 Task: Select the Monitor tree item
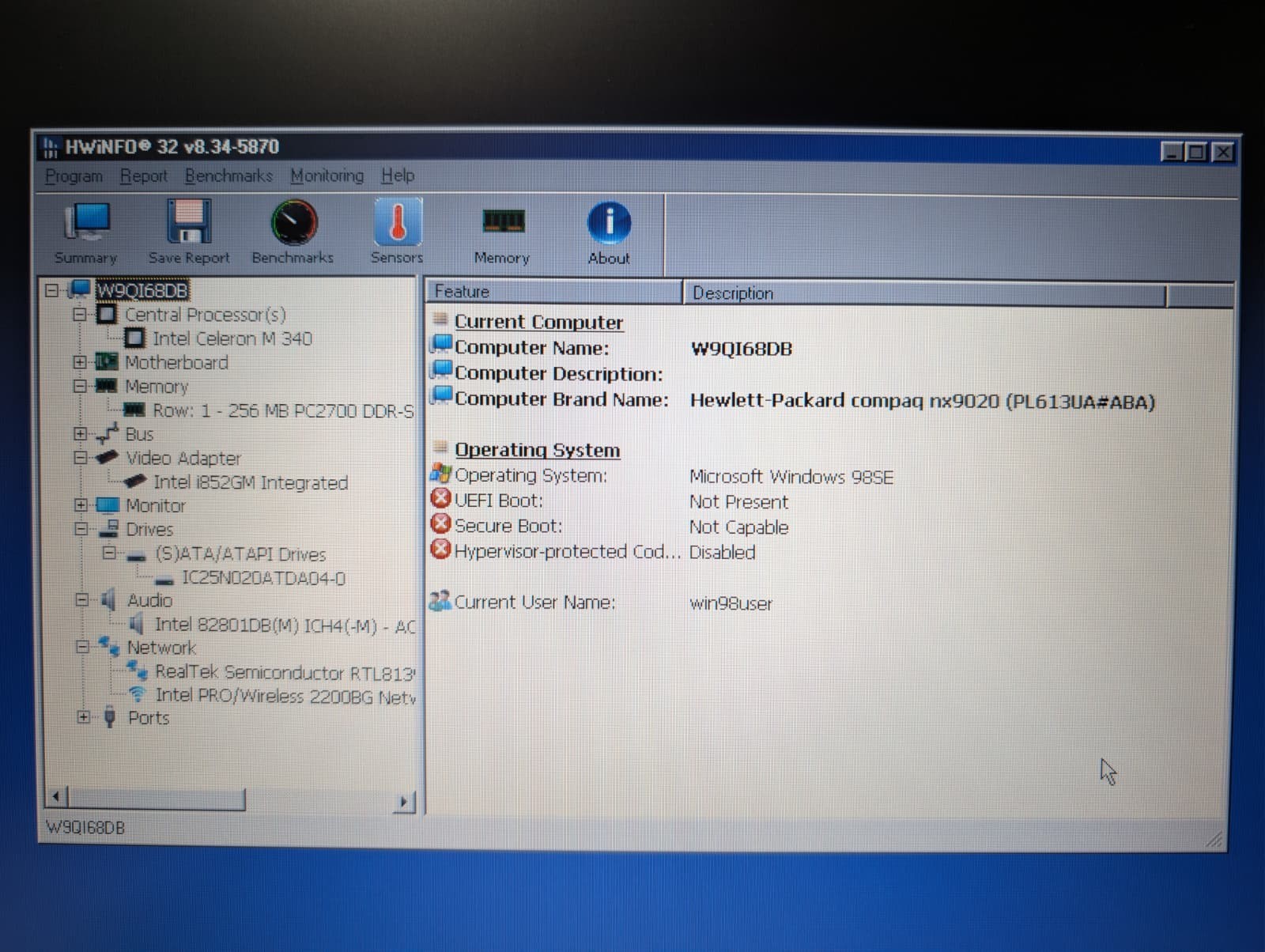[156, 506]
